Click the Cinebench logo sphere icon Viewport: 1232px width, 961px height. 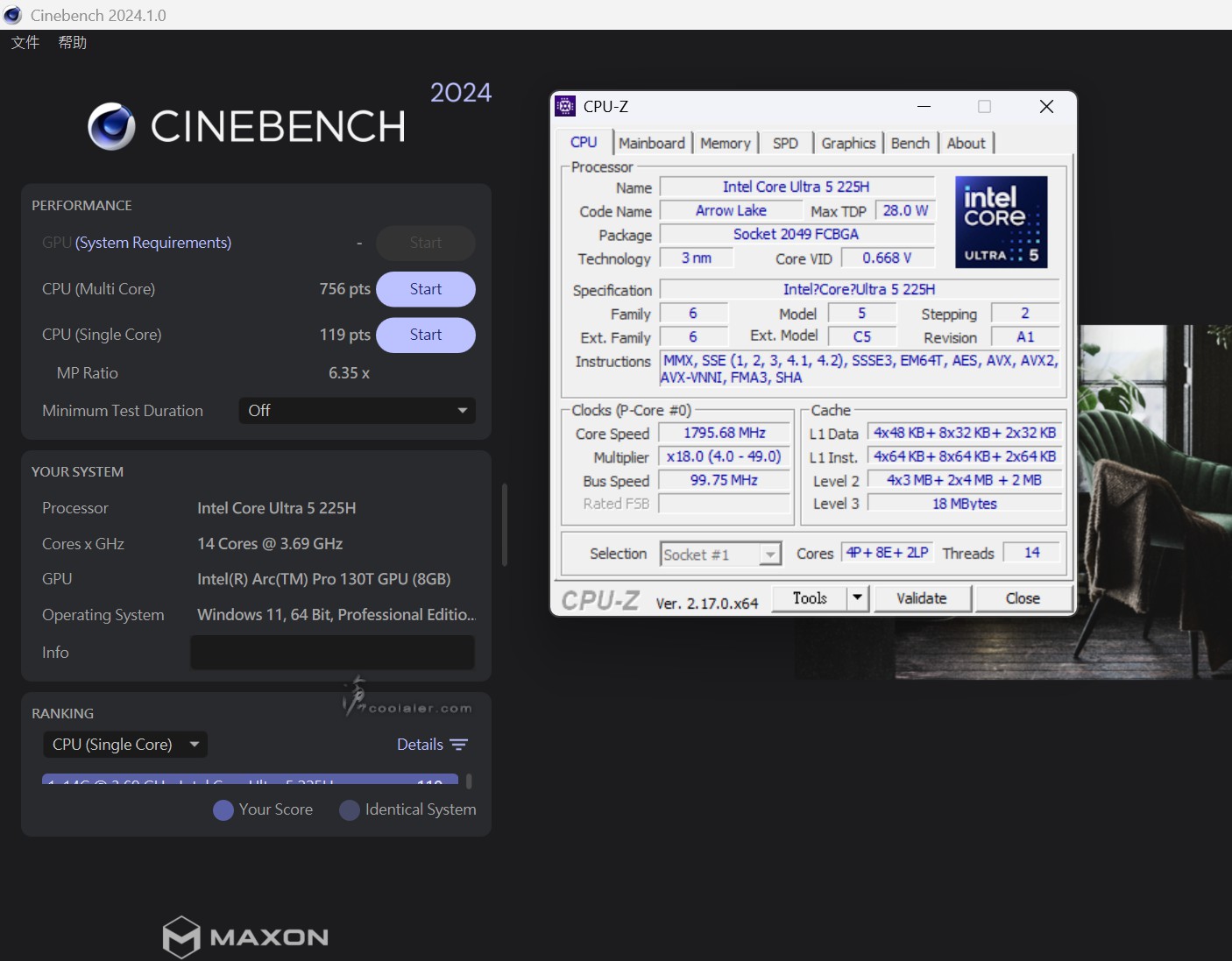pyautogui.click(x=111, y=126)
